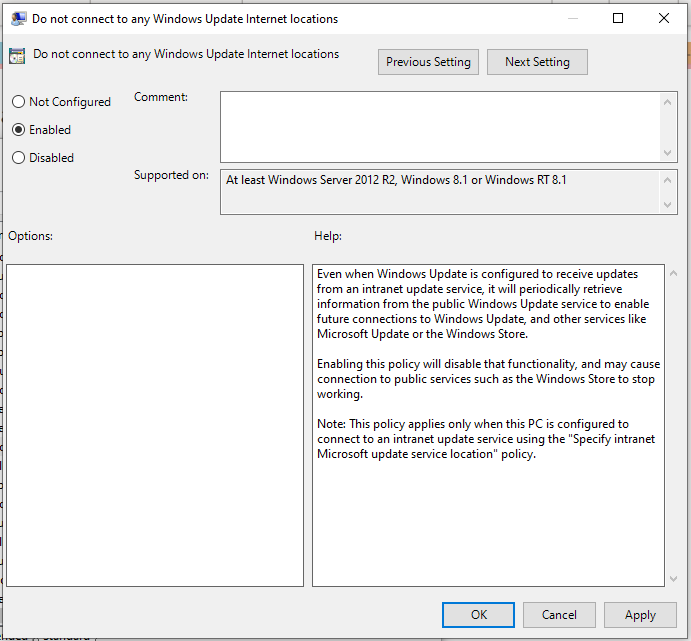Click the down arrow in the Supported on scrollbar
Viewport: 691px width, 641px height.
669,205
